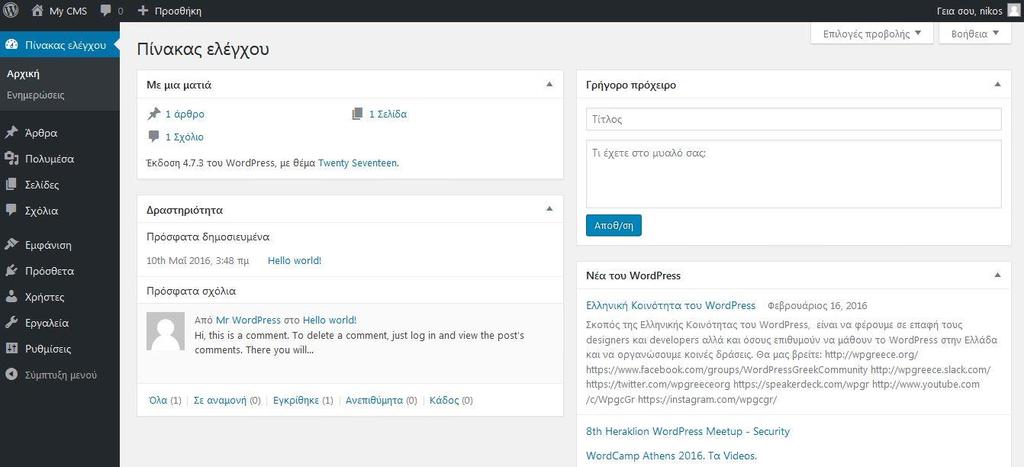Viewport: 1024px width, 467px height.
Task: Filter comments by Ανεπιθύμητα
Action: (x=374, y=400)
